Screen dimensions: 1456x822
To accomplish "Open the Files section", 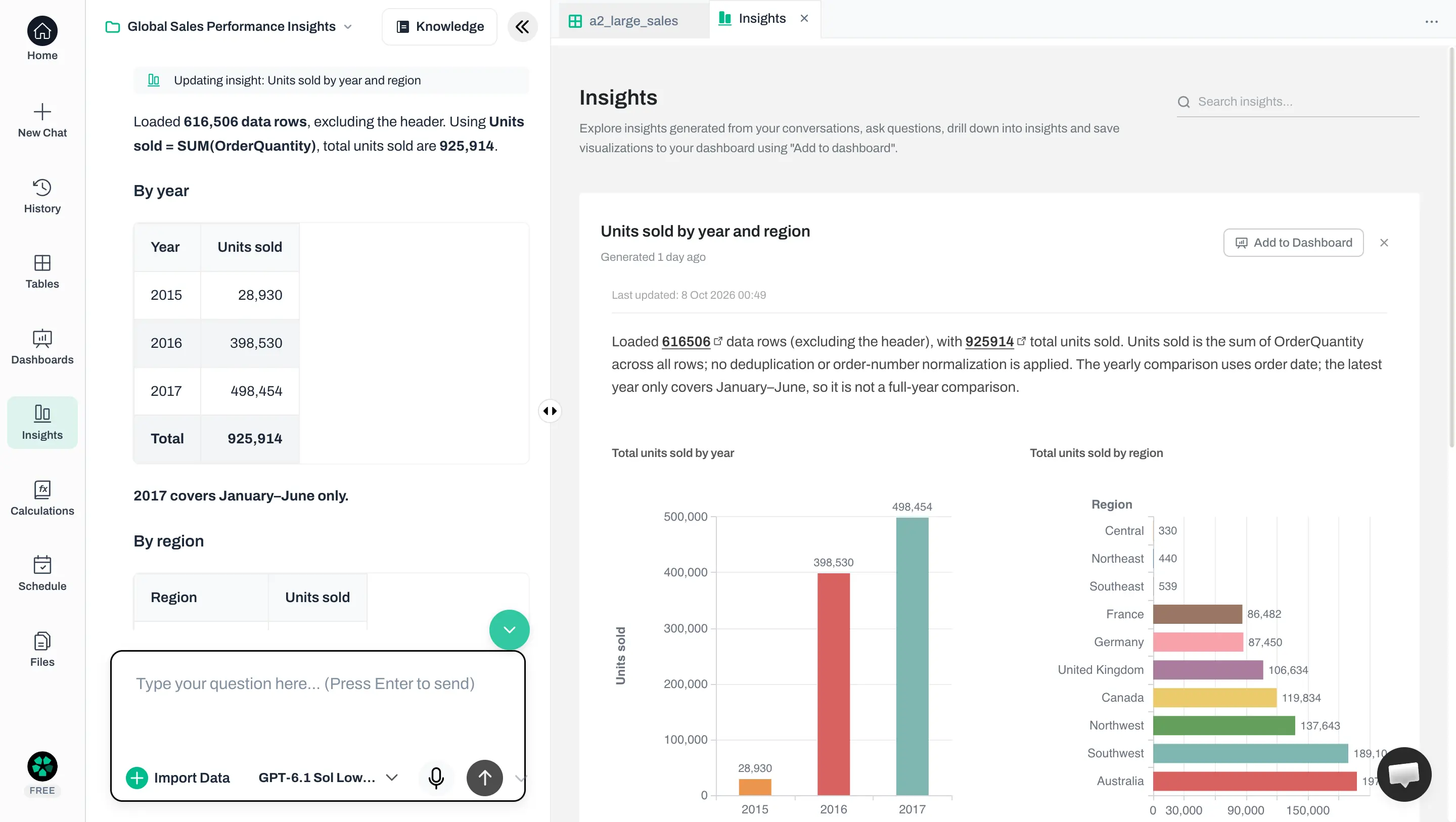I will (x=42, y=649).
